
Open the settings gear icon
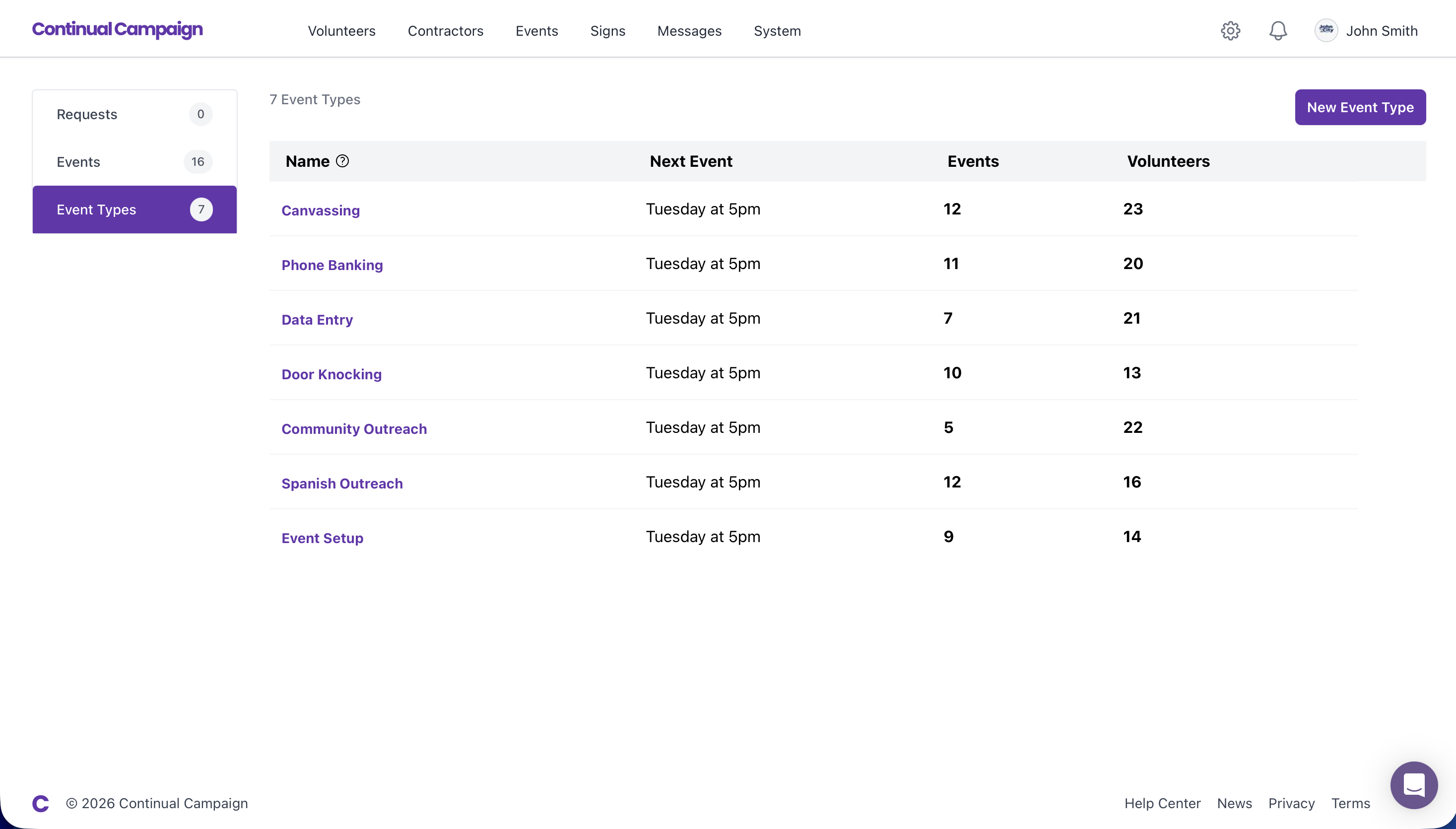pos(1230,31)
